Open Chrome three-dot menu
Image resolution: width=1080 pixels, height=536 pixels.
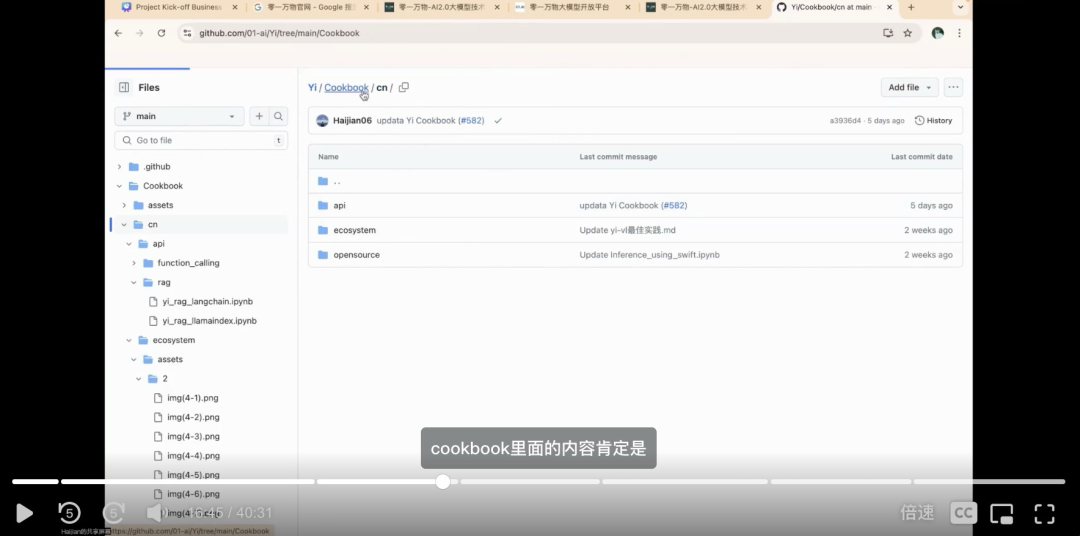[x=959, y=33]
